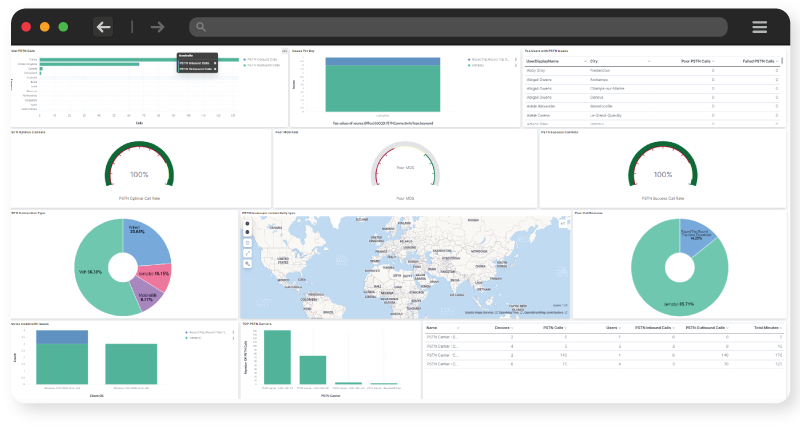Viewport: 800px width, 429px height.
Task: Open the Total PSTN Calls panel options
Action: (285, 51)
